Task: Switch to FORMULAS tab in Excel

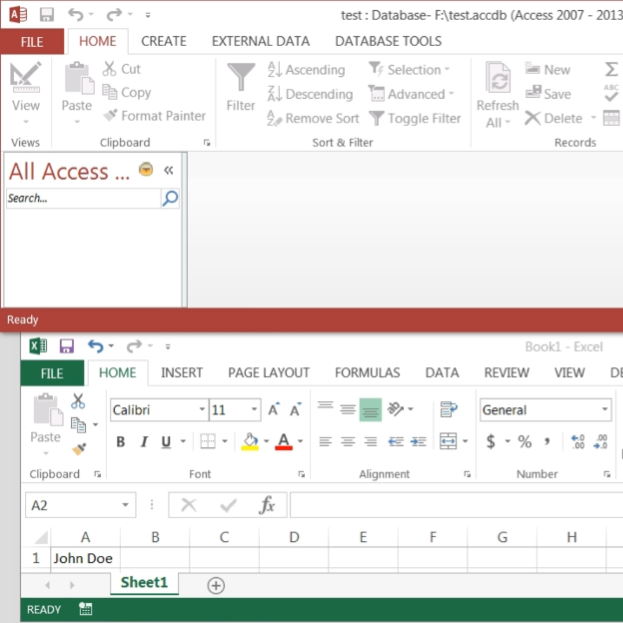Action: (367, 373)
